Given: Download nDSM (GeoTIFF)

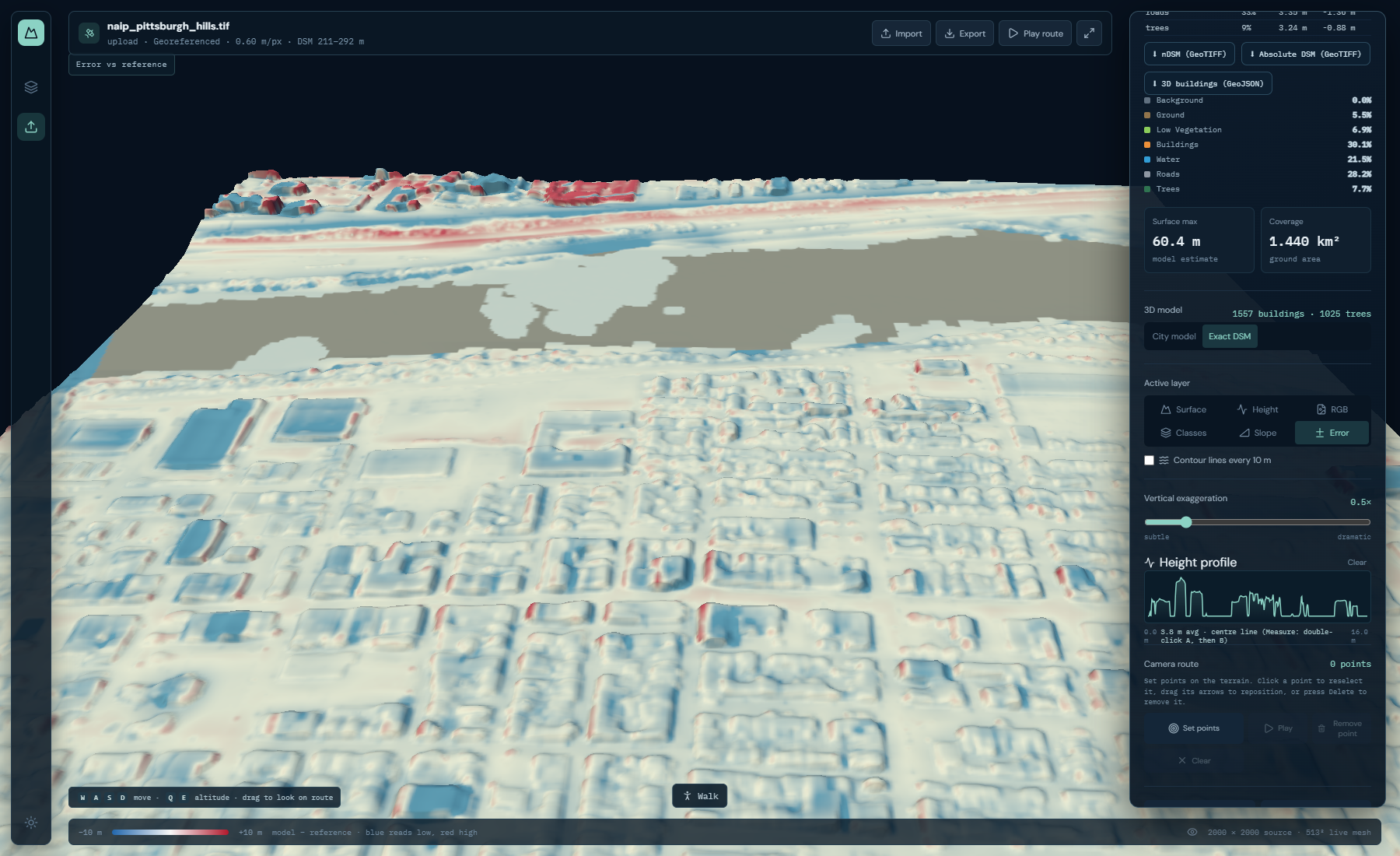Looking at the screenshot, I should click(1189, 54).
